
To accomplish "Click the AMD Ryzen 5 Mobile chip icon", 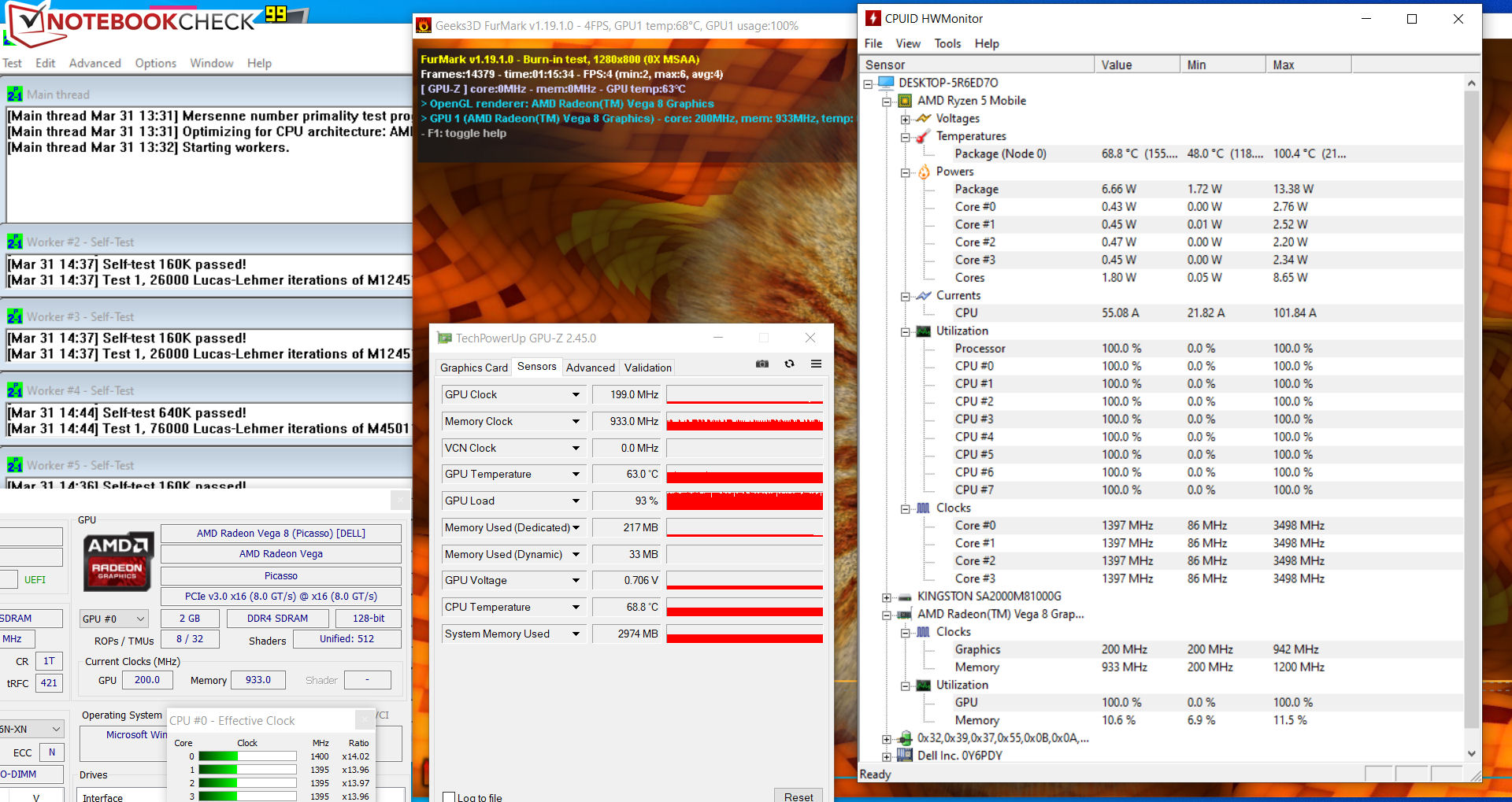I will point(905,101).
